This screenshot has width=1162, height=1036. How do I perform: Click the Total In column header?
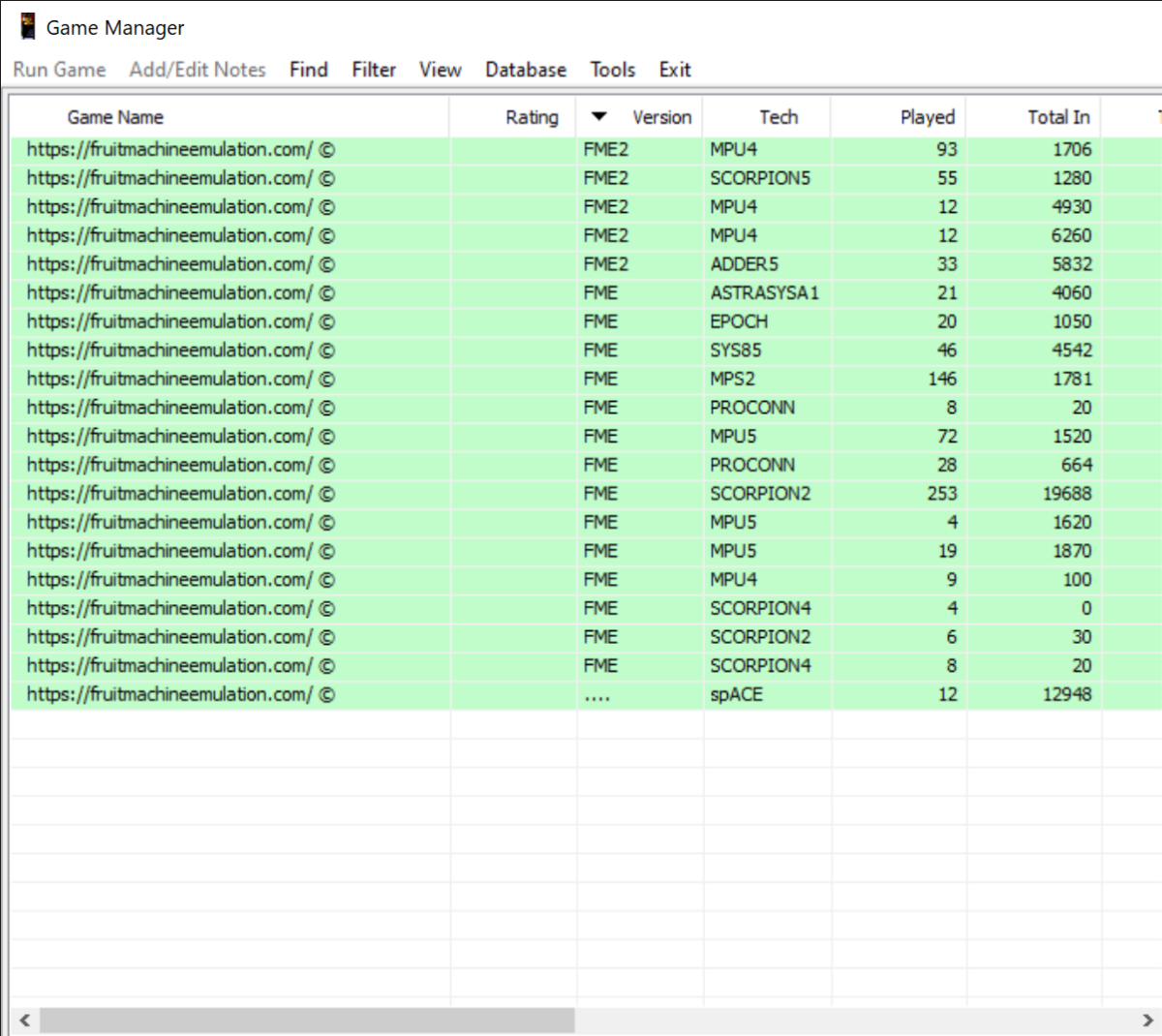(x=1058, y=117)
